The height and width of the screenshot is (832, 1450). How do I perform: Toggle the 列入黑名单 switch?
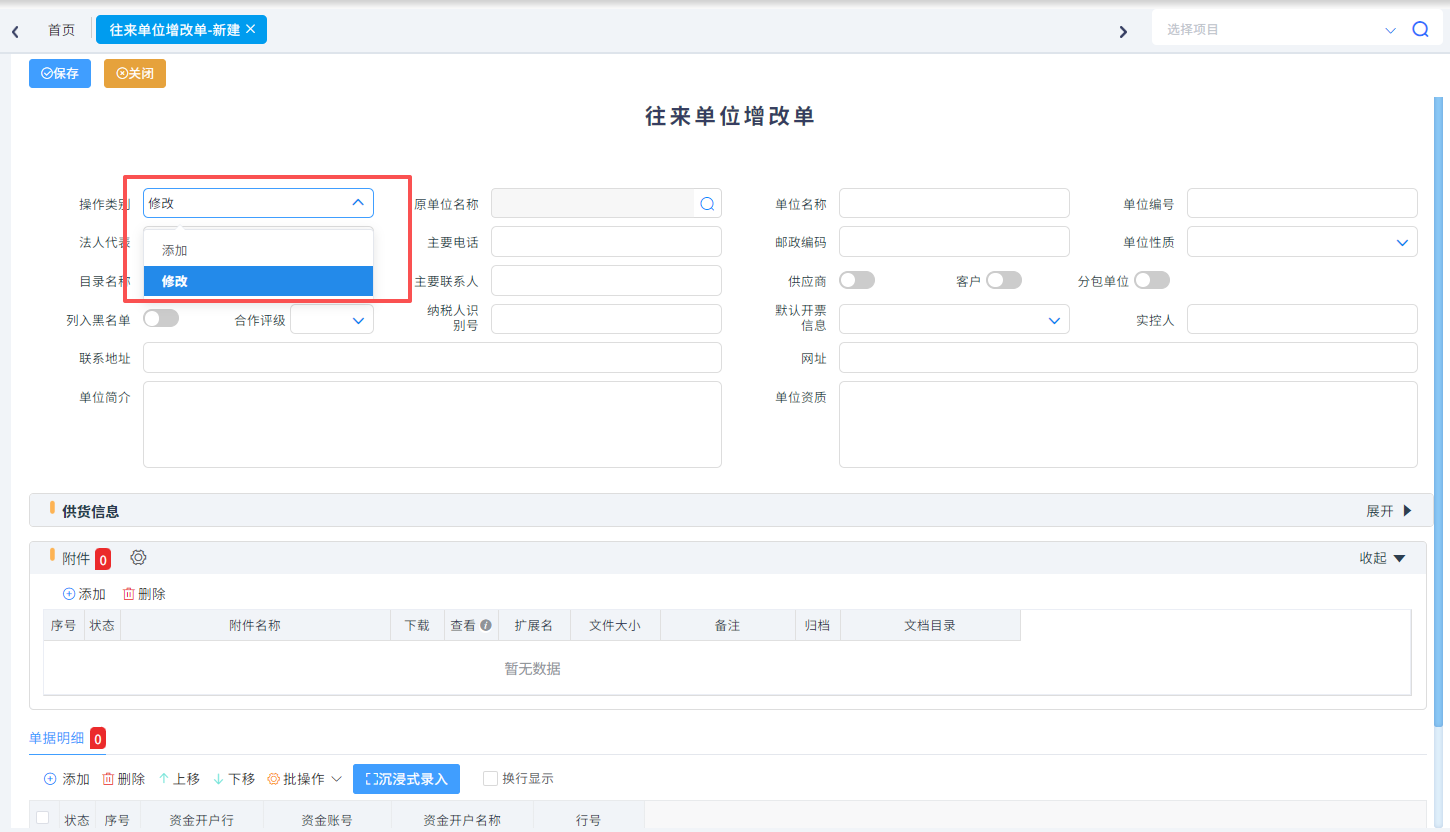(x=161, y=319)
